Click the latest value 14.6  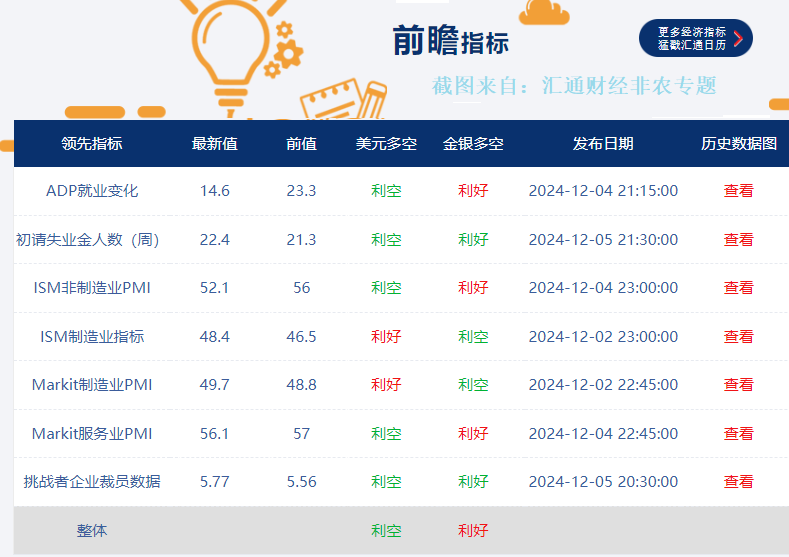[x=214, y=191]
